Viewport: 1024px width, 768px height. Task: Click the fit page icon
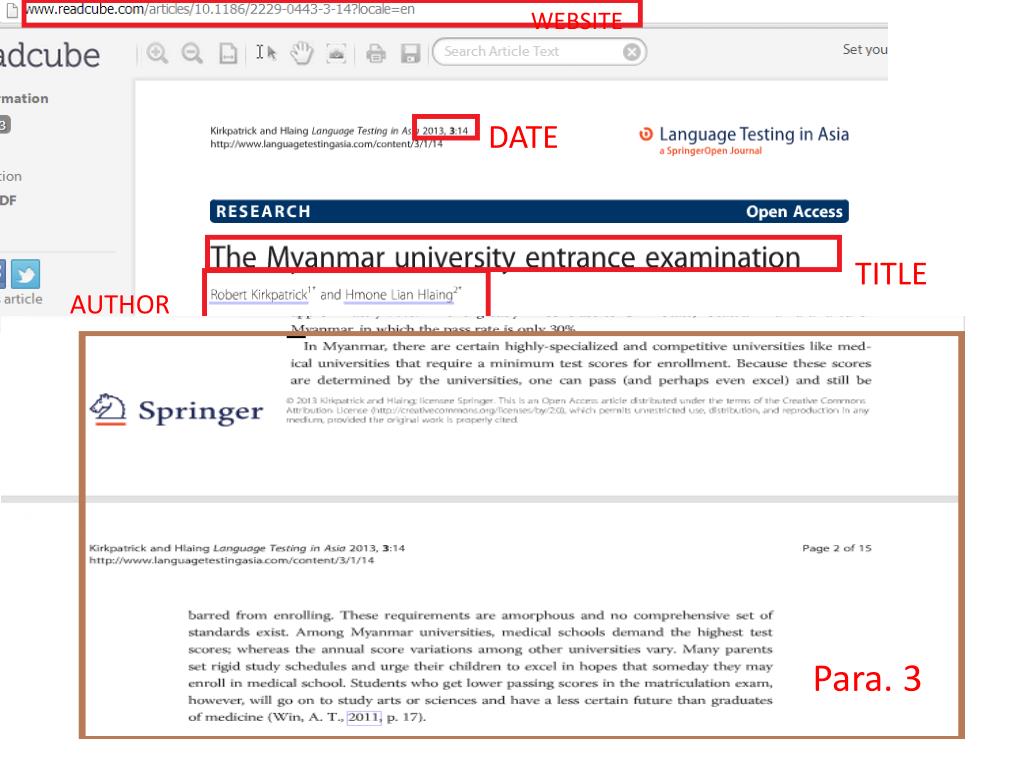tap(229, 52)
